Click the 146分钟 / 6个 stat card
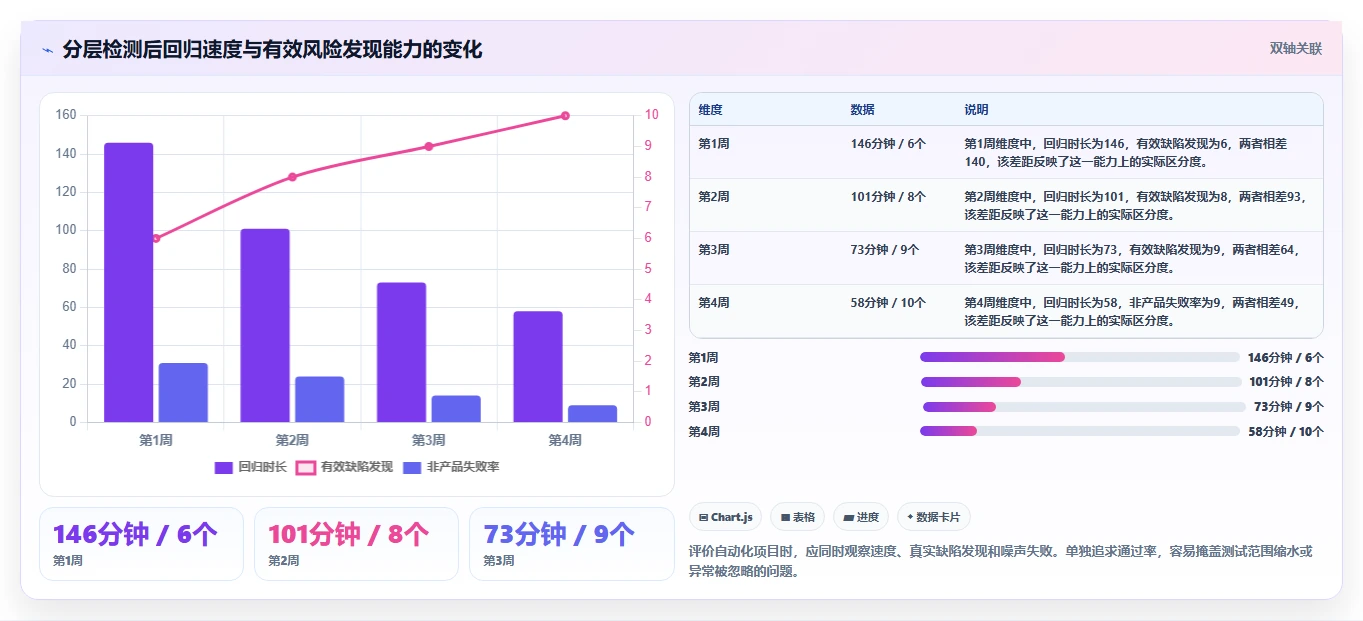Image resolution: width=1363 pixels, height=621 pixels. pyautogui.click(x=141, y=544)
